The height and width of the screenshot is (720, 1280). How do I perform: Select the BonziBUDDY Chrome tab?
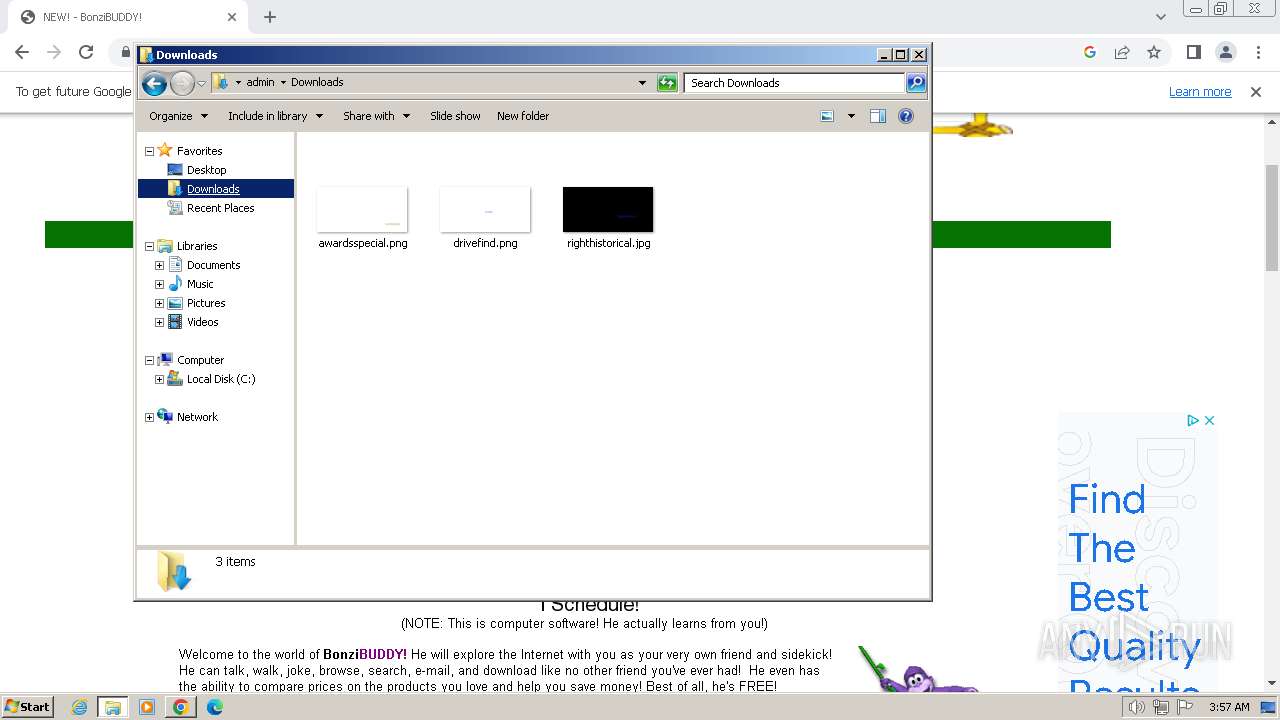tap(125, 17)
